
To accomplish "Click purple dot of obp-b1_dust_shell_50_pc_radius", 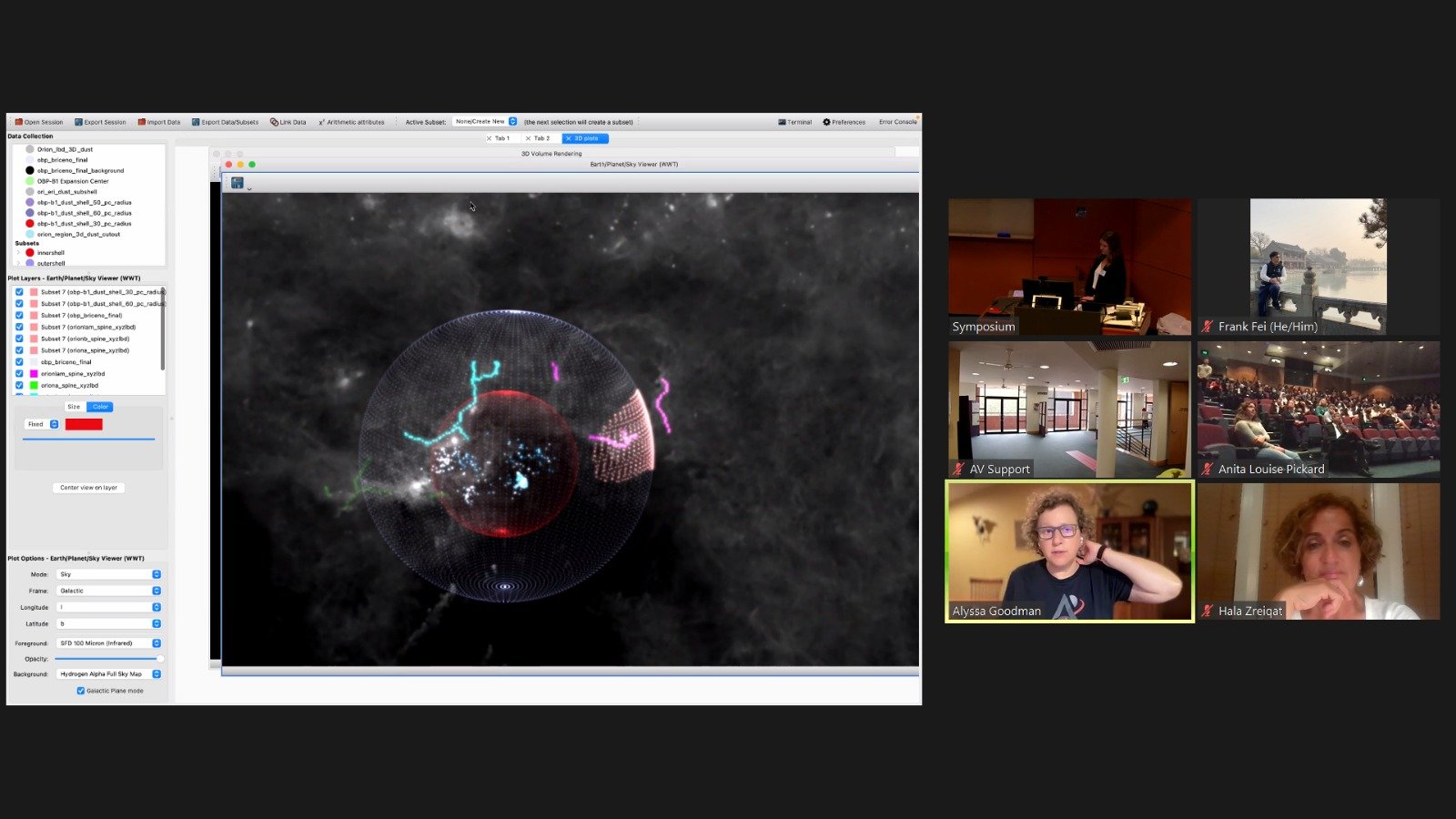I will click(x=30, y=202).
